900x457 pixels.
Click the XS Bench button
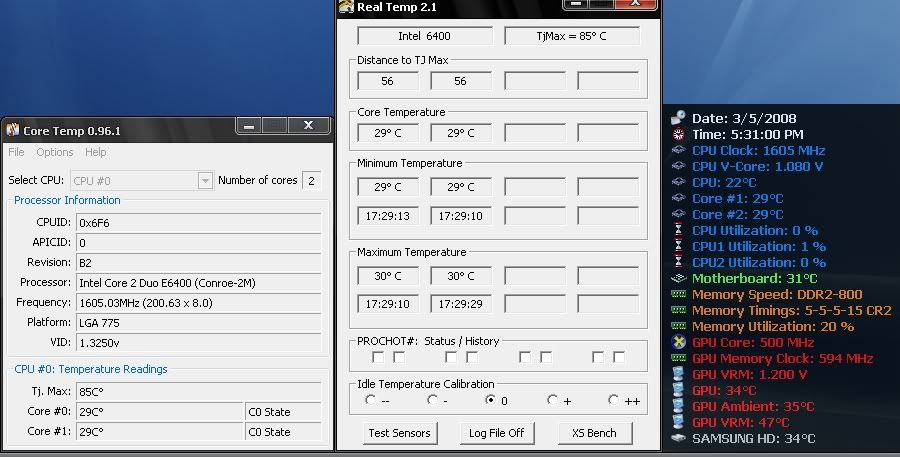[595, 433]
